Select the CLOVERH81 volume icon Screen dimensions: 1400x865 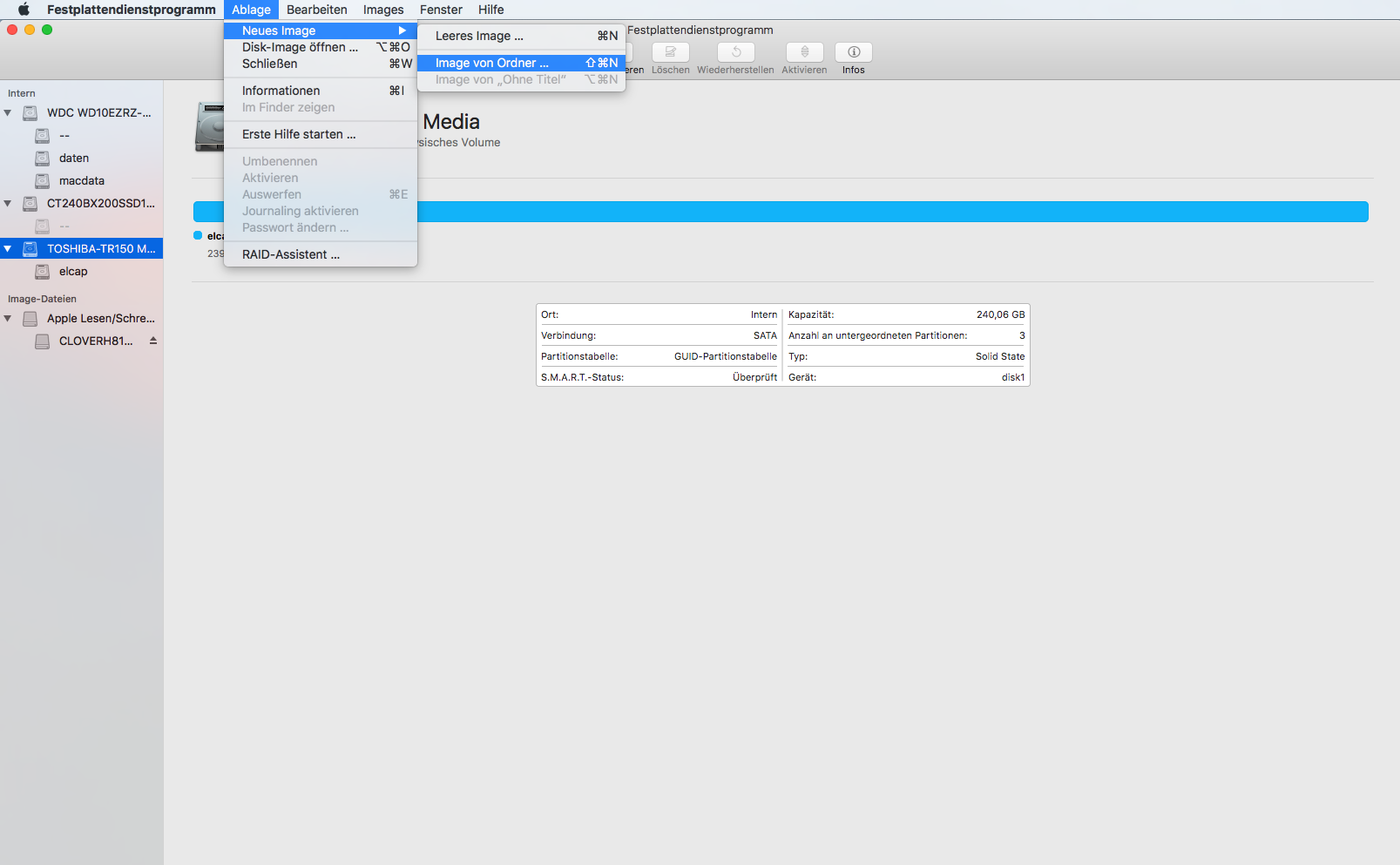(43, 341)
